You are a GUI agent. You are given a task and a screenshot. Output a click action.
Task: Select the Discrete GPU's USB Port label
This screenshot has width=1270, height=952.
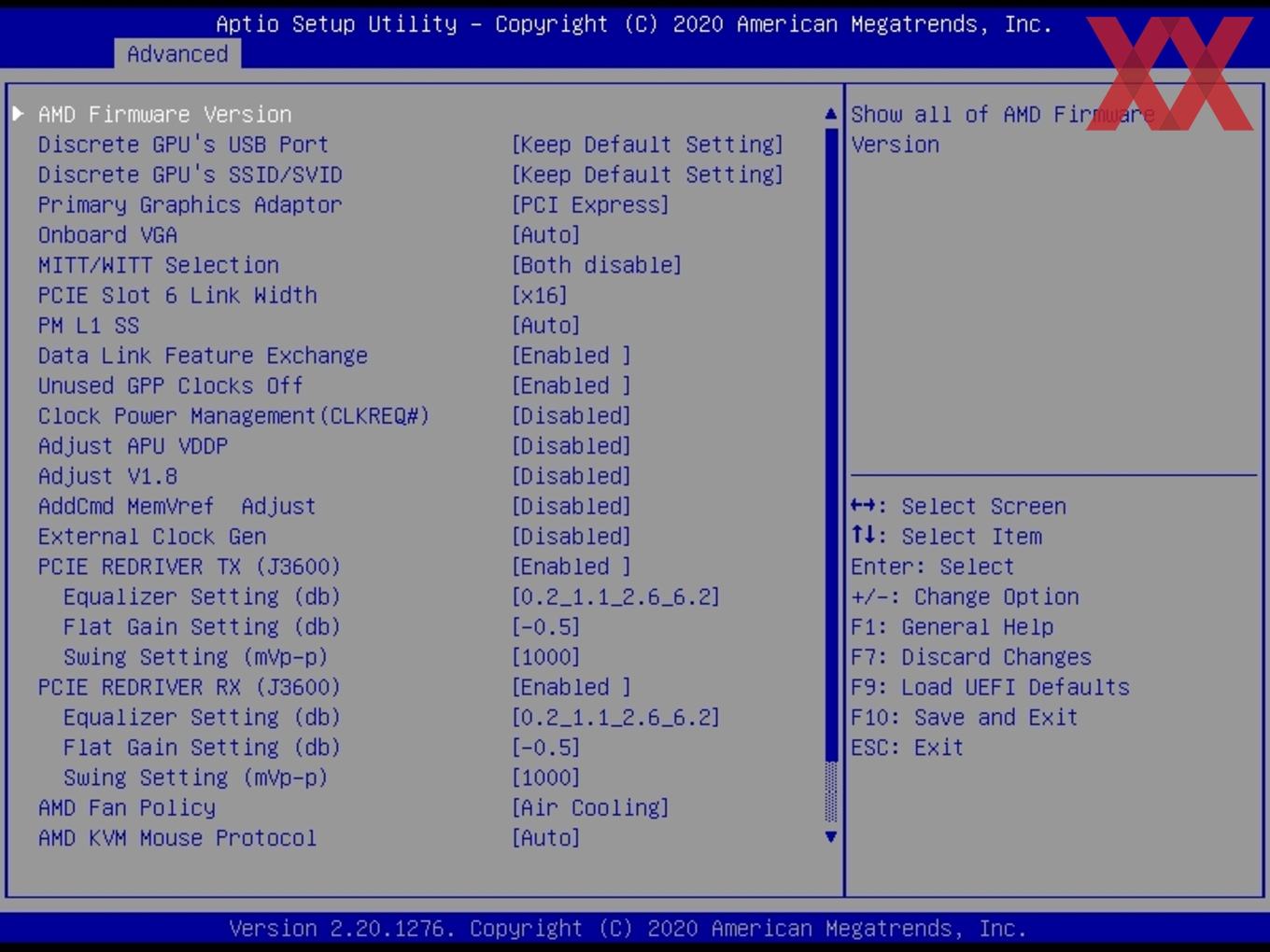tap(183, 145)
